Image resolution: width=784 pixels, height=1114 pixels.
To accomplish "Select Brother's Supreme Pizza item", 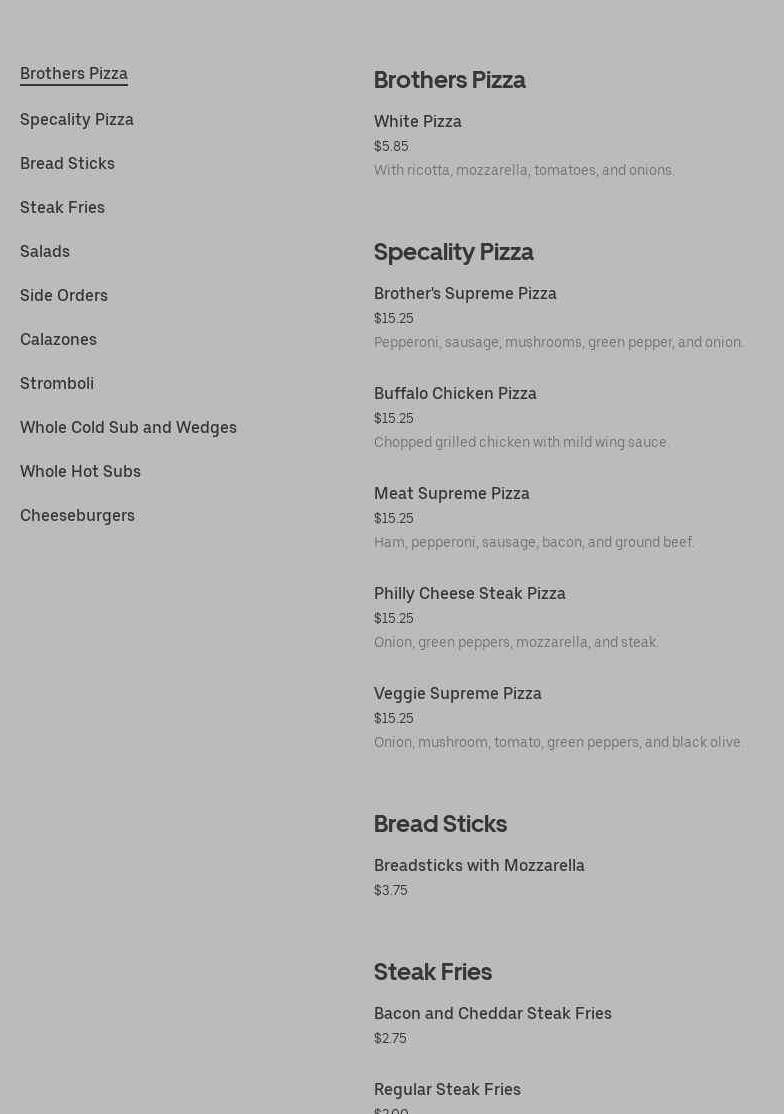I will (x=465, y=294).
